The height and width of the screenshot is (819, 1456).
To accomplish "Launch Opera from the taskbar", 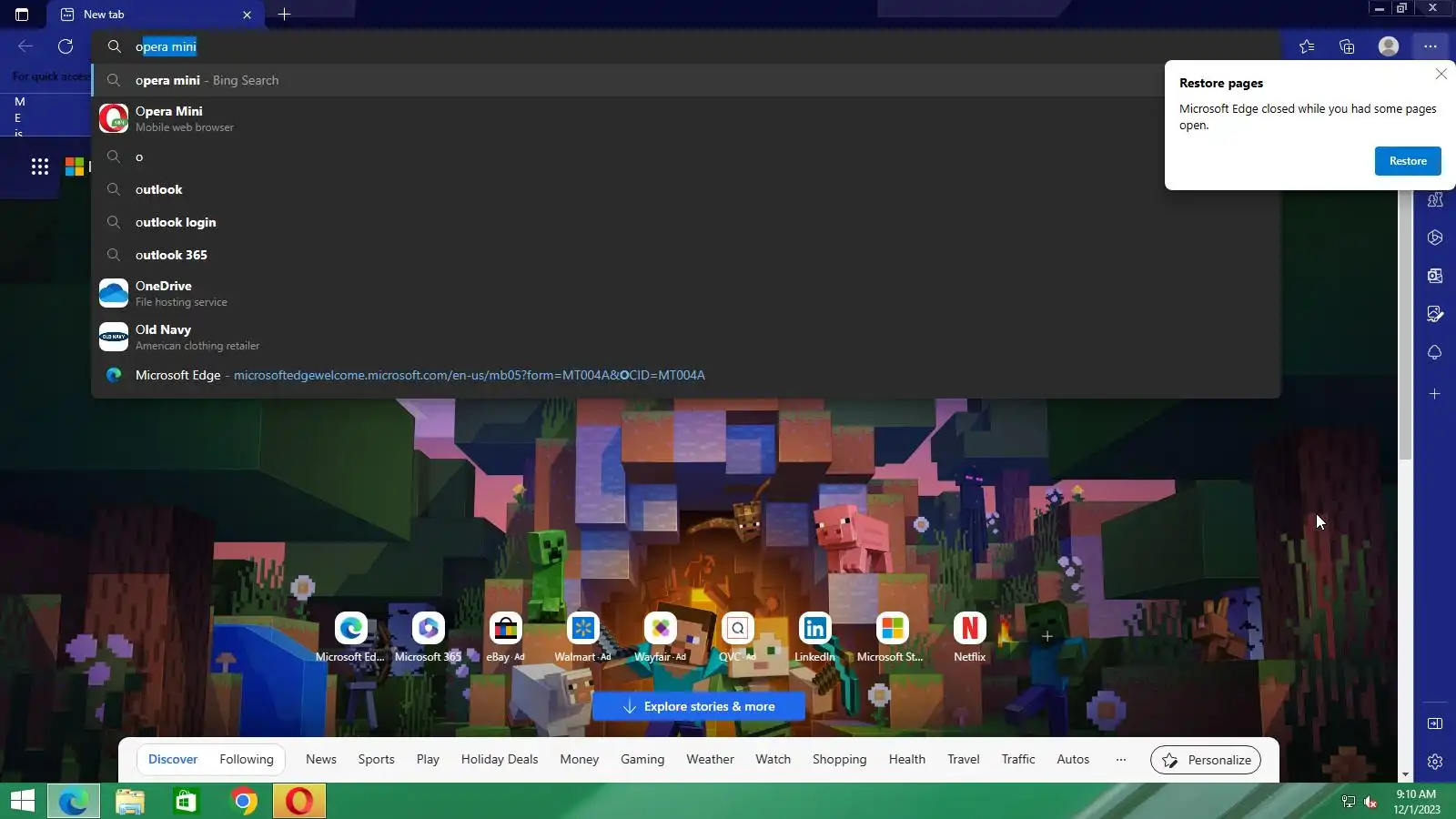I will [299, 801].
